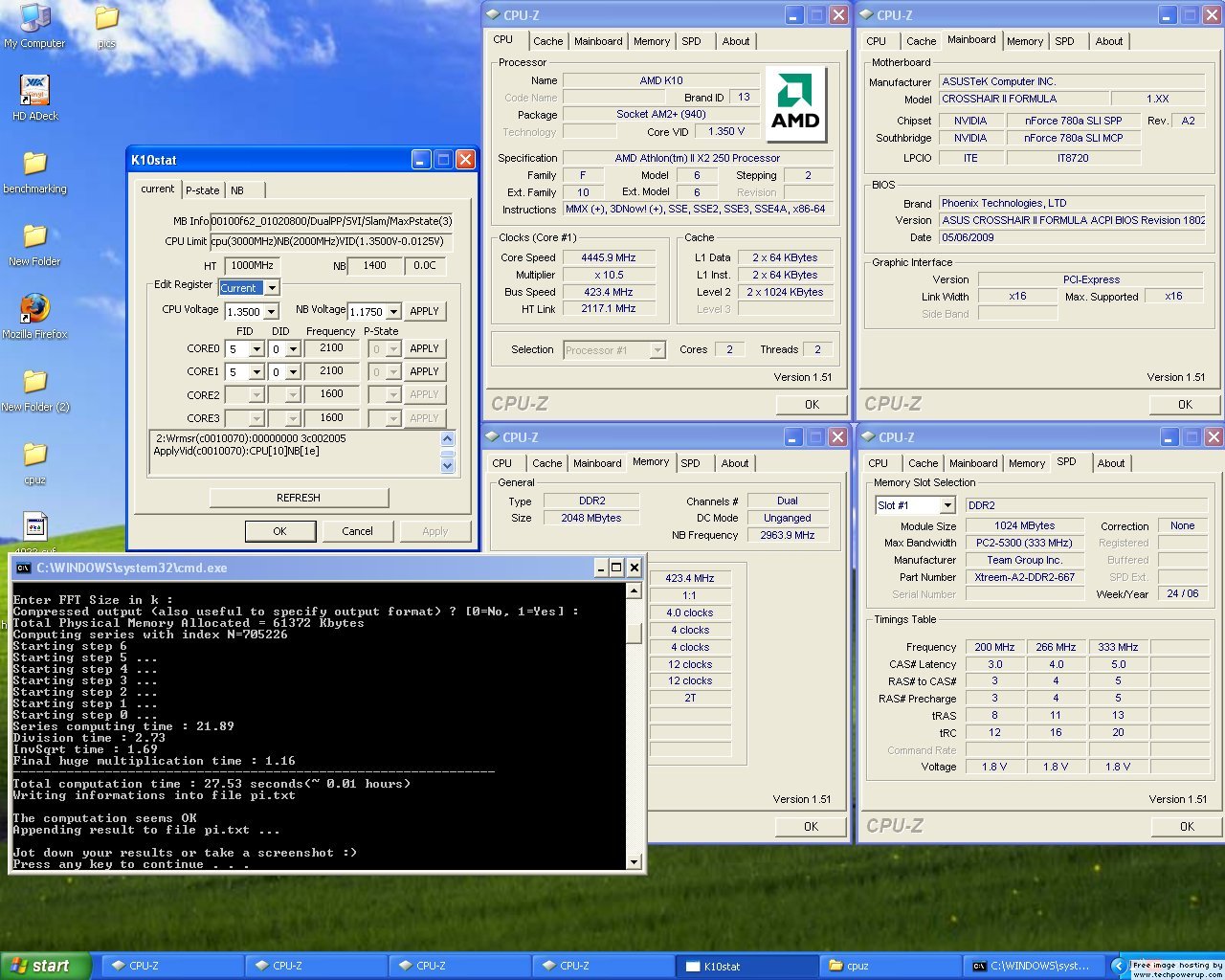Click the Multiplier value x 10.5
This screenshot has height=980, width=1225.
point(609,275)
